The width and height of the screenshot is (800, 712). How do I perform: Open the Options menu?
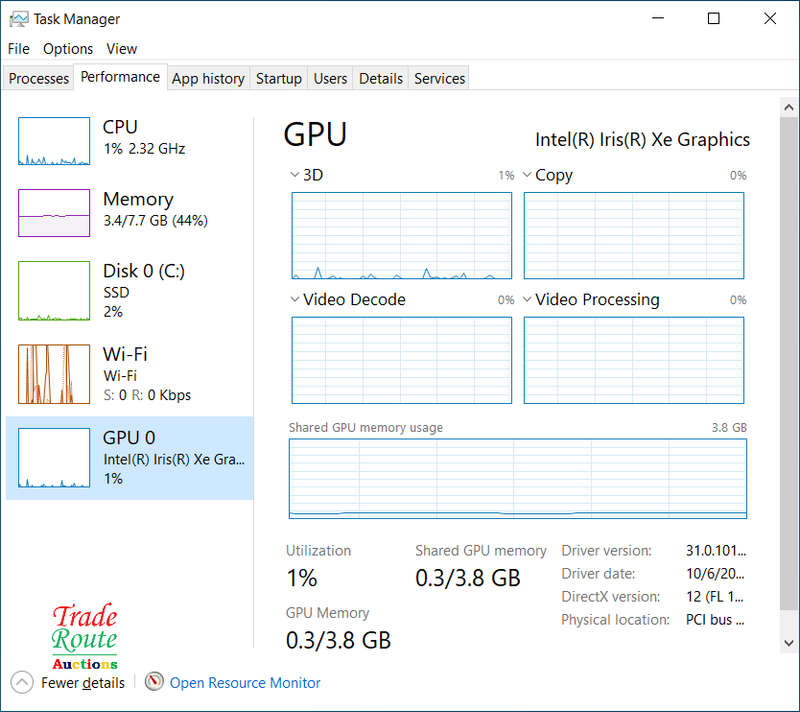tap(68, 49)
